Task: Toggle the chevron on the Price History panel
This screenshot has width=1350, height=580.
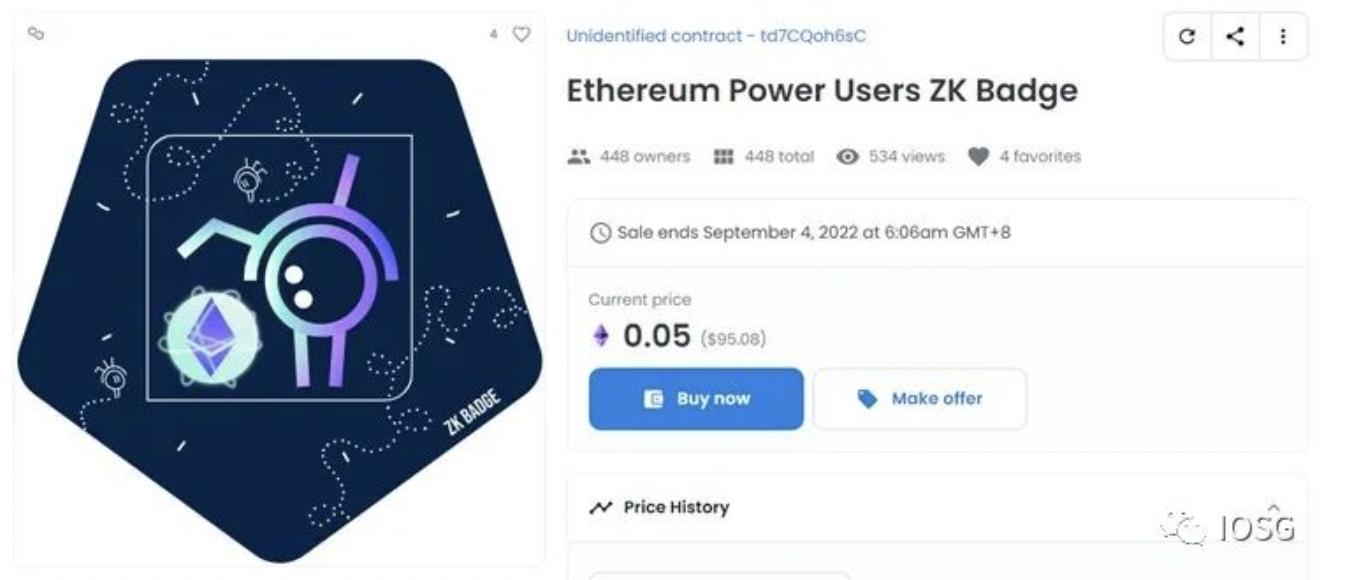Action: [x=1273, y=507]
